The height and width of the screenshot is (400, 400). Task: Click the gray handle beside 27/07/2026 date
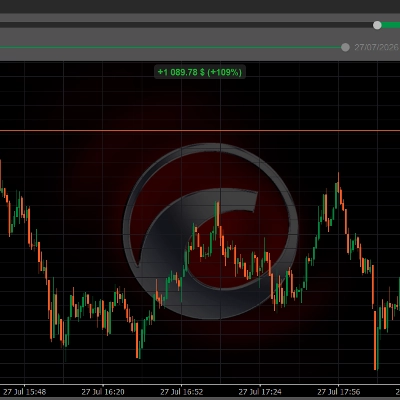tap(345, 47)
